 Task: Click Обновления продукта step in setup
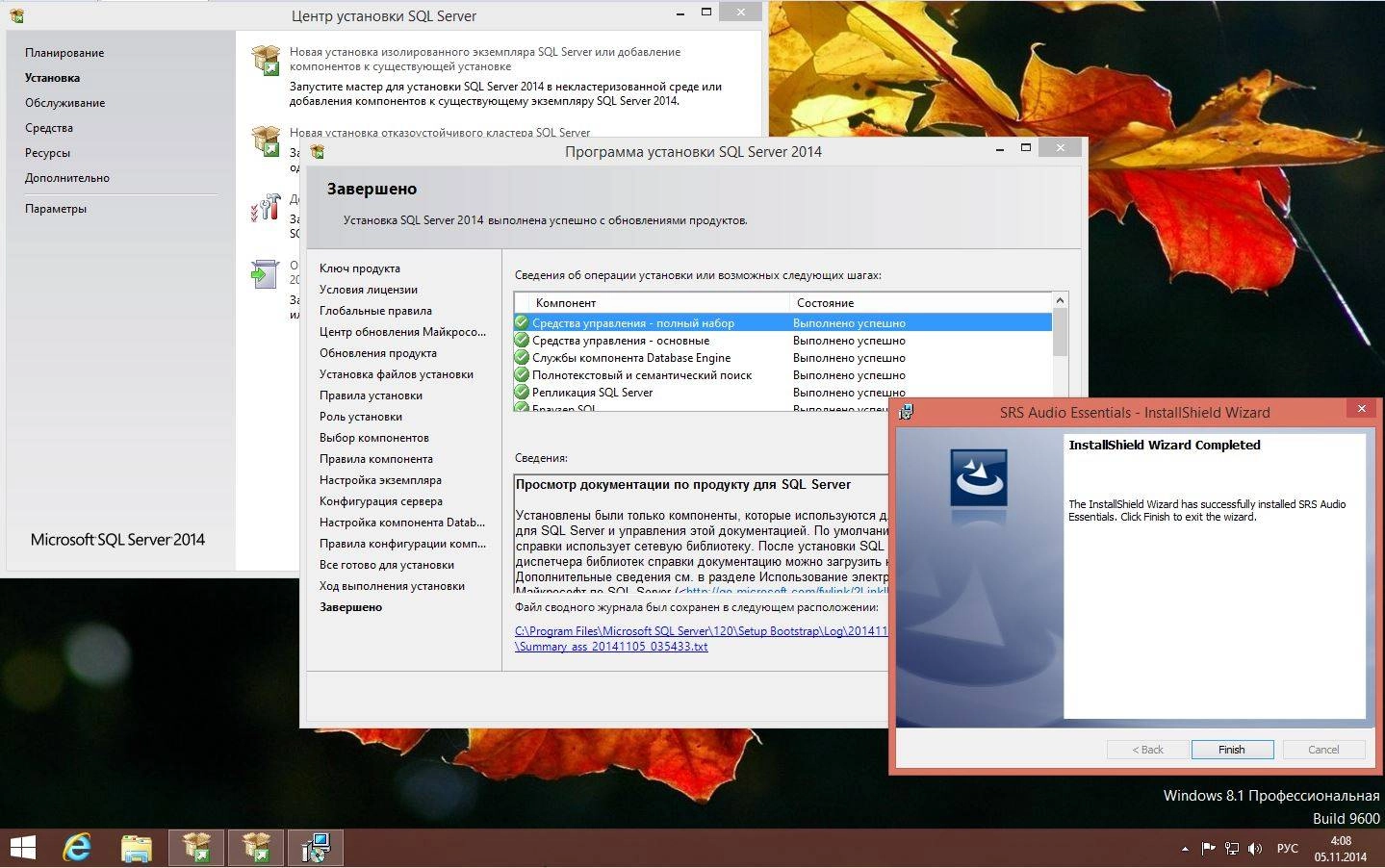pos(378,353)
